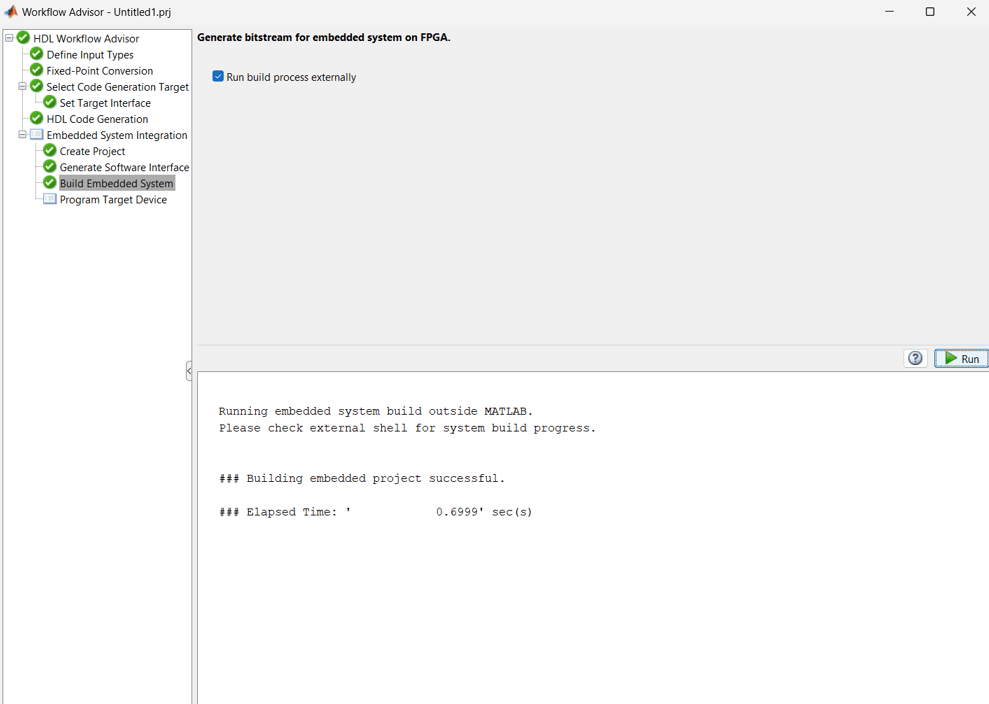Click the check mark icon next to HDL Code Generation
The height and width of the screenshot is (704, 989).
[35, 118]
